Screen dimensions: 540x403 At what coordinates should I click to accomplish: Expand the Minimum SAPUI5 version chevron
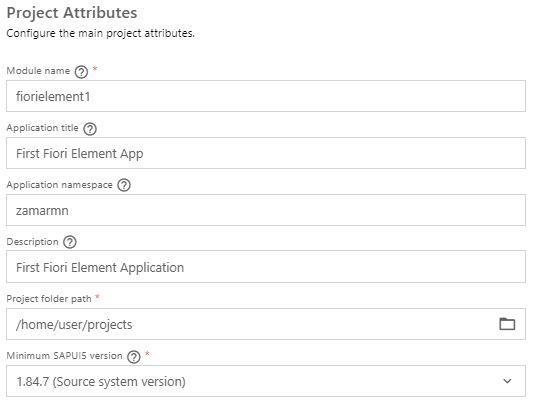[507, 381]
